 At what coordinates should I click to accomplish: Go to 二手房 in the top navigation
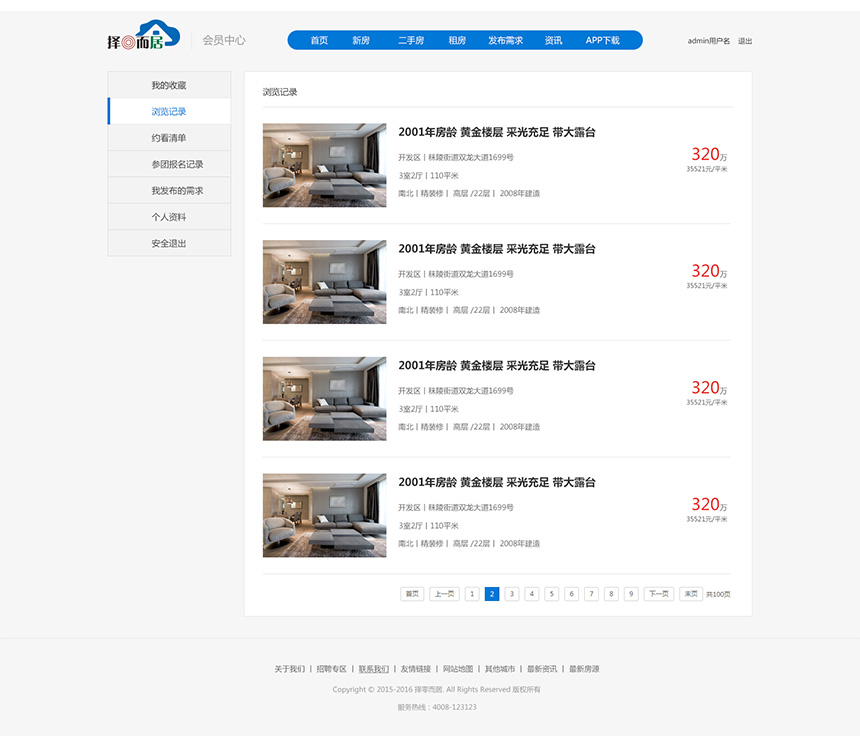(411, 40)
